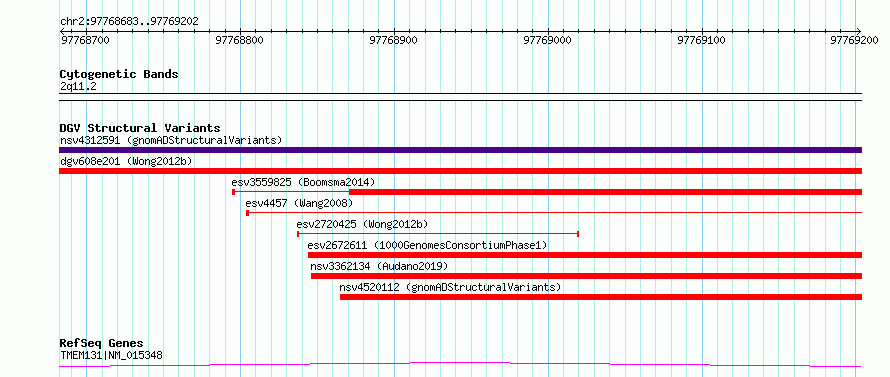Click ruler position 97768700

click(85, 40)
